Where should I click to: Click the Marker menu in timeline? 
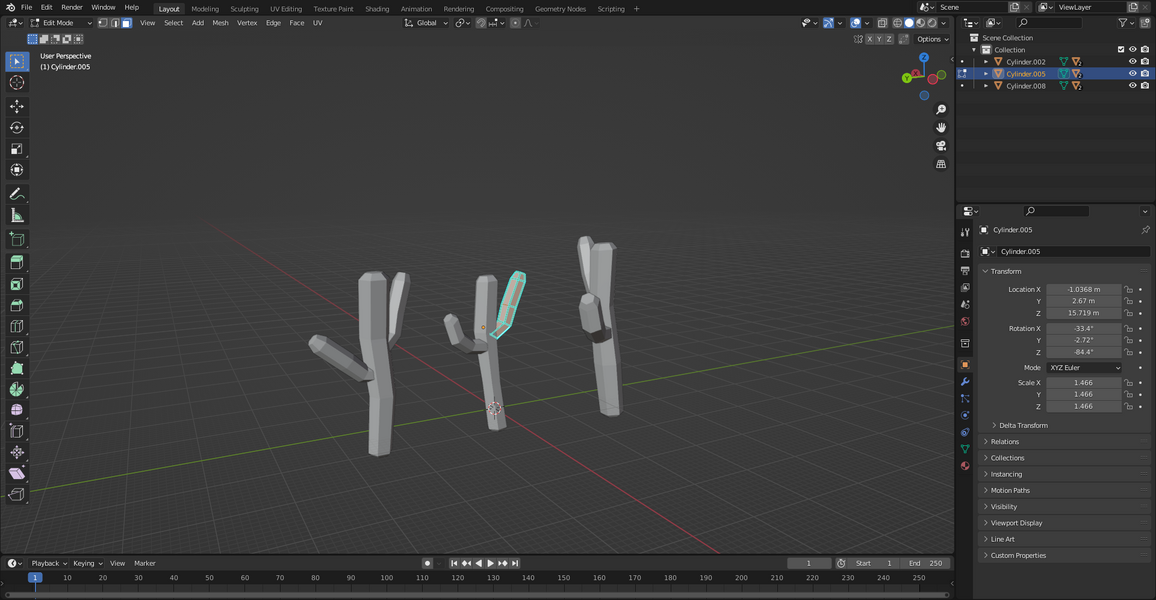[x=144, y=563]
